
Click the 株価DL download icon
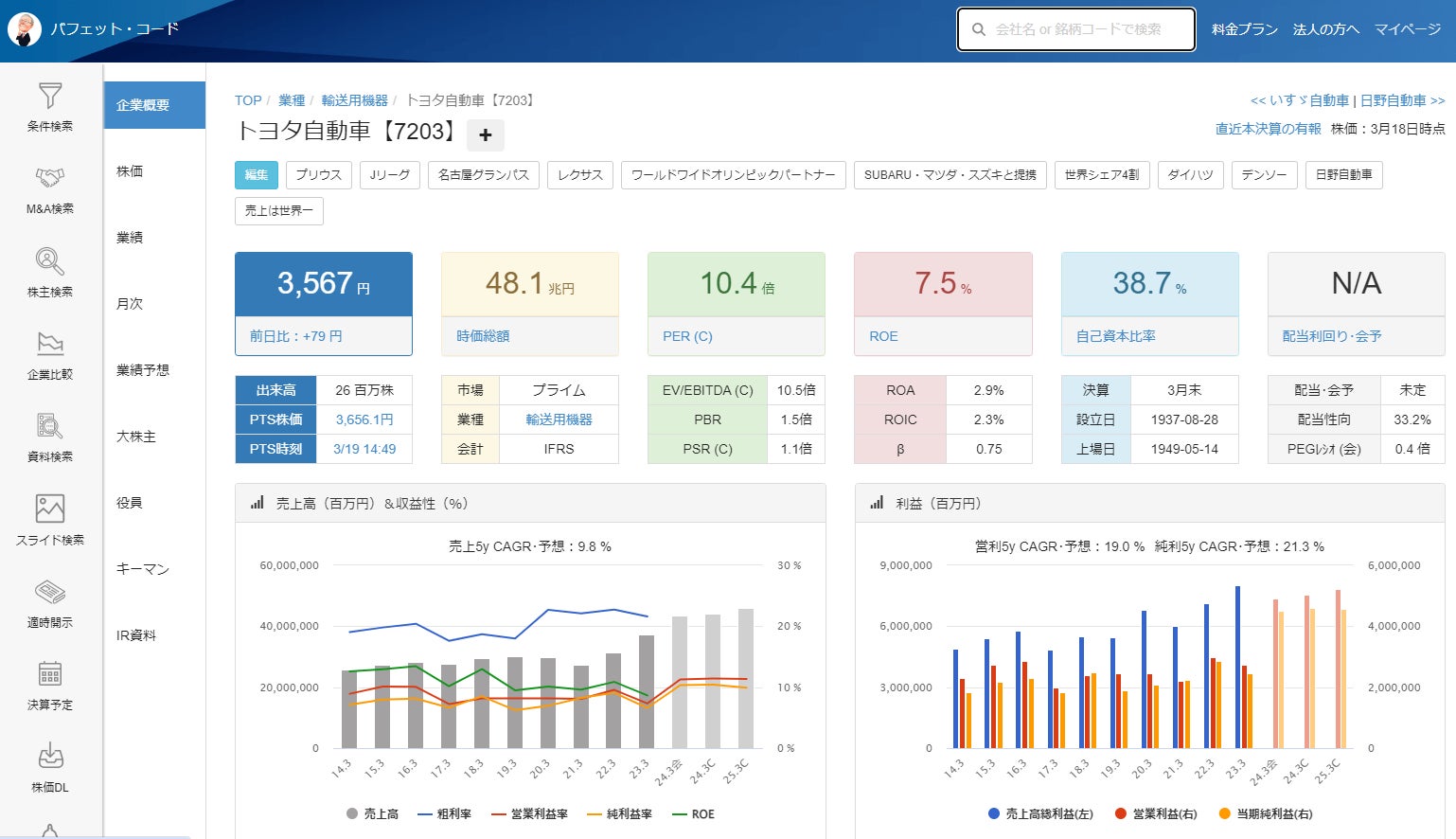coord(50,757)
